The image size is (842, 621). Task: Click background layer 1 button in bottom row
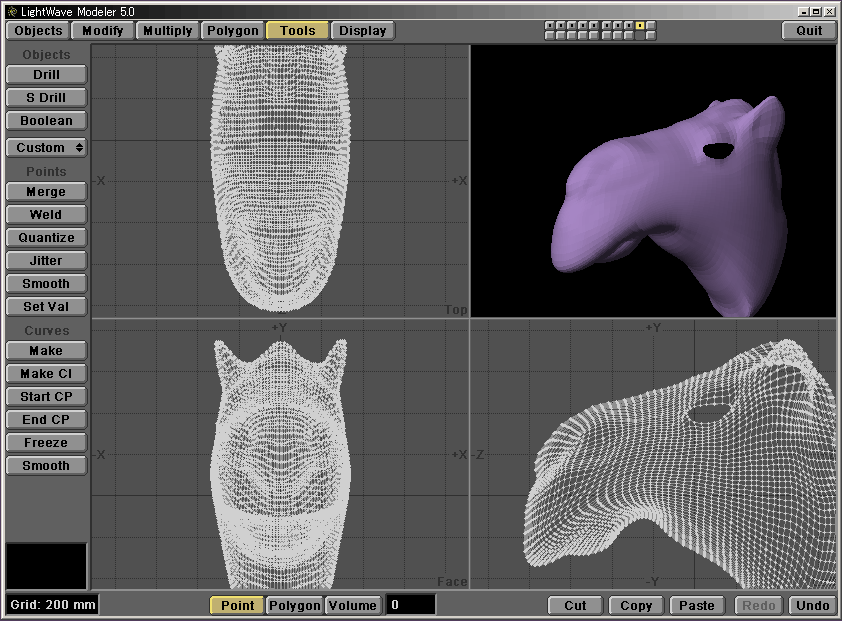550,35
